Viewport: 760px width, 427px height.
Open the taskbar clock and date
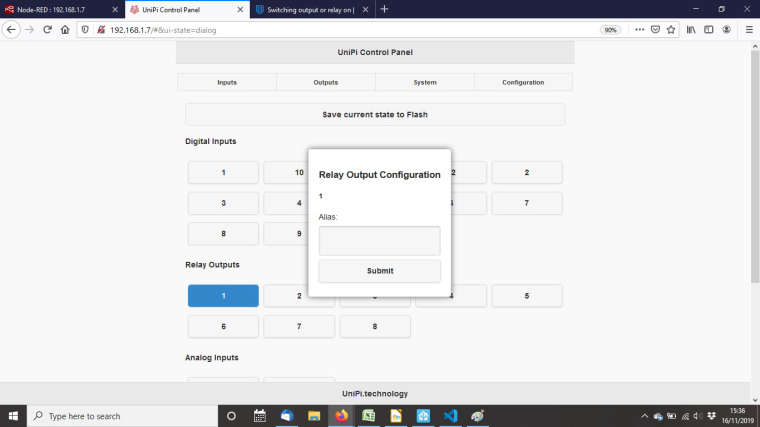[737, 416]
